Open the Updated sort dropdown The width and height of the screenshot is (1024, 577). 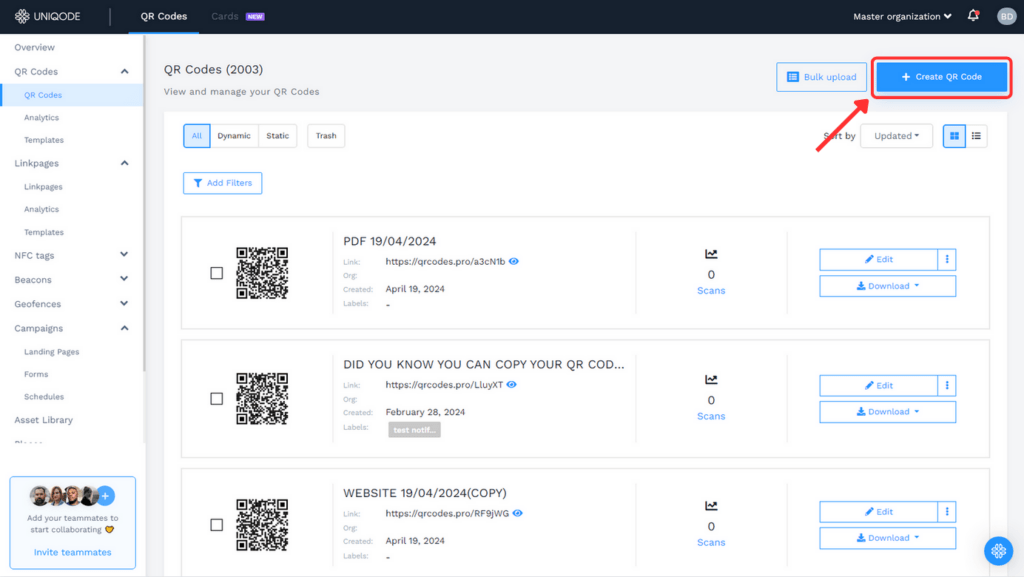pos(896,135)
